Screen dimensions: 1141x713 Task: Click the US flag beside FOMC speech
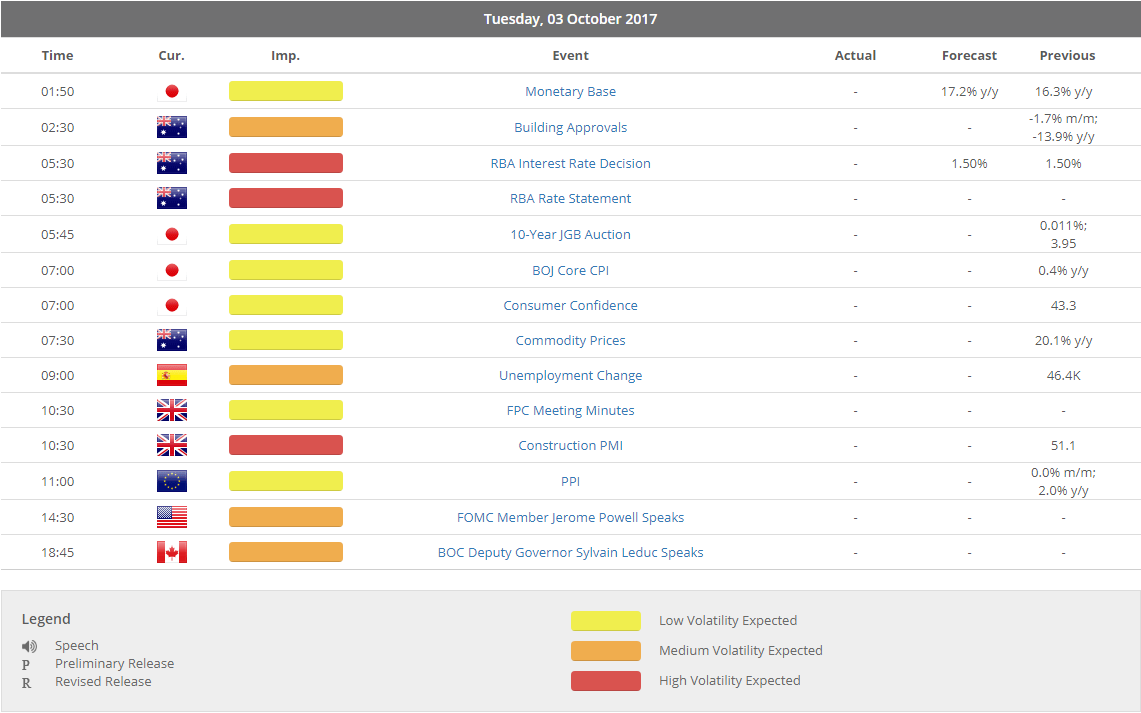pyautogui.click(x=171, y=518)
